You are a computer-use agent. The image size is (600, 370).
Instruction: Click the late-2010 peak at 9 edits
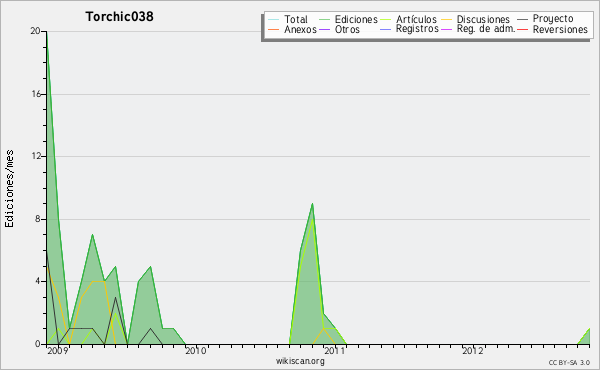click(313, 204)
